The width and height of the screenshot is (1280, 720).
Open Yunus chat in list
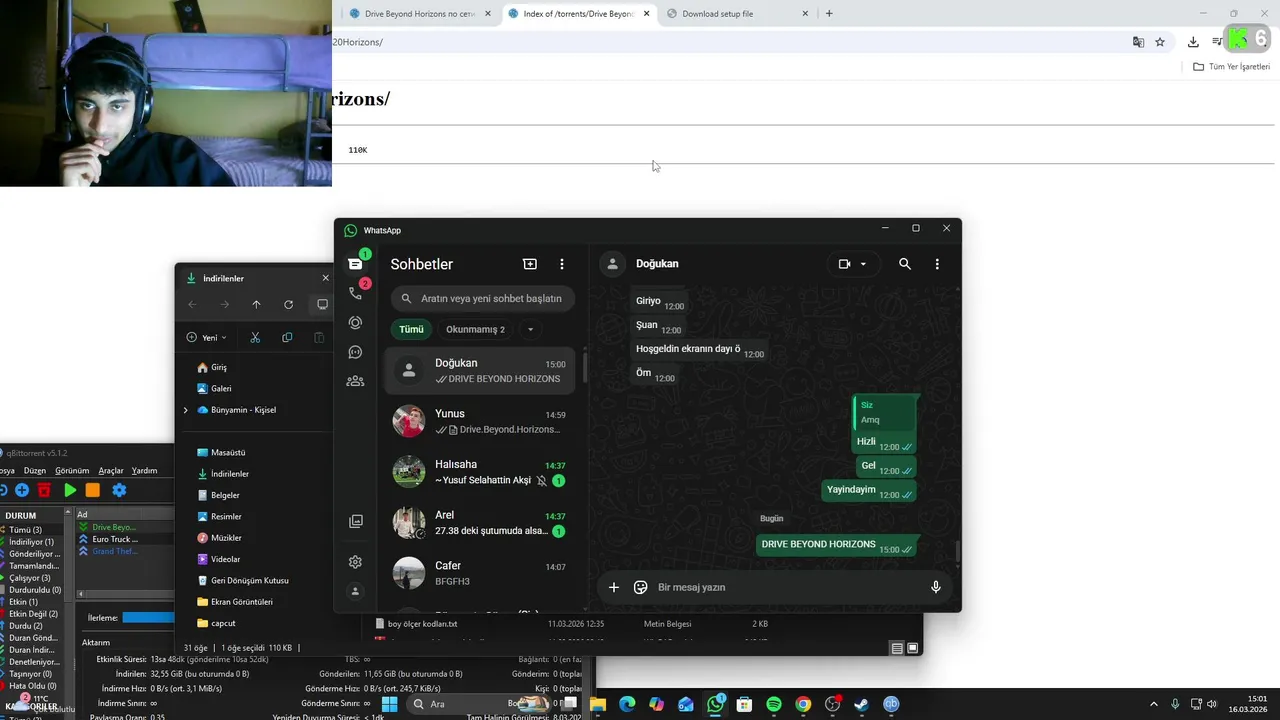480,421
